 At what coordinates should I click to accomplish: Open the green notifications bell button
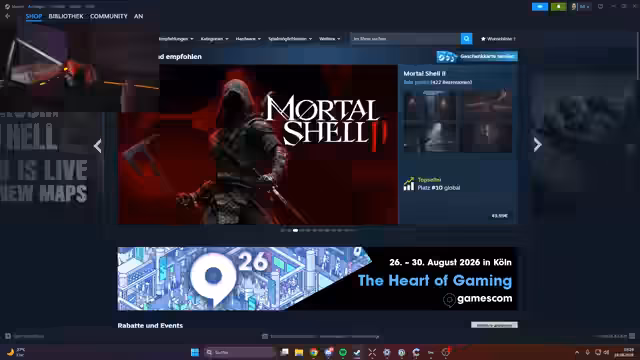pyautogui.click(x=558, y=7)
